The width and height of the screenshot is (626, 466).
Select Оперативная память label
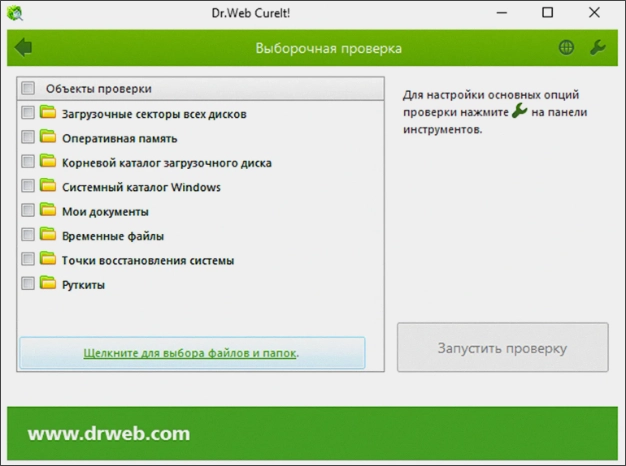pos(119,139)
